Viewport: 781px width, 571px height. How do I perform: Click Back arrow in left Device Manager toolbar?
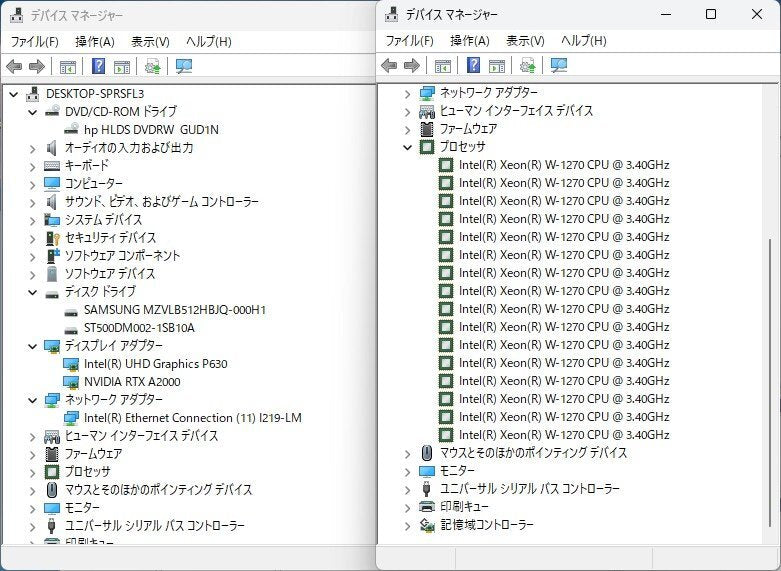14,66
